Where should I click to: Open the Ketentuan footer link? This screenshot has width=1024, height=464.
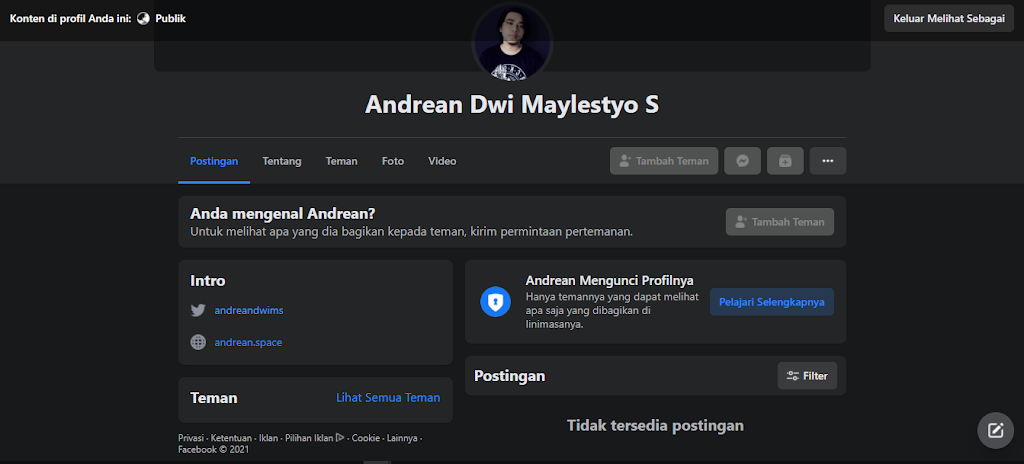click(x=232, y=438)
